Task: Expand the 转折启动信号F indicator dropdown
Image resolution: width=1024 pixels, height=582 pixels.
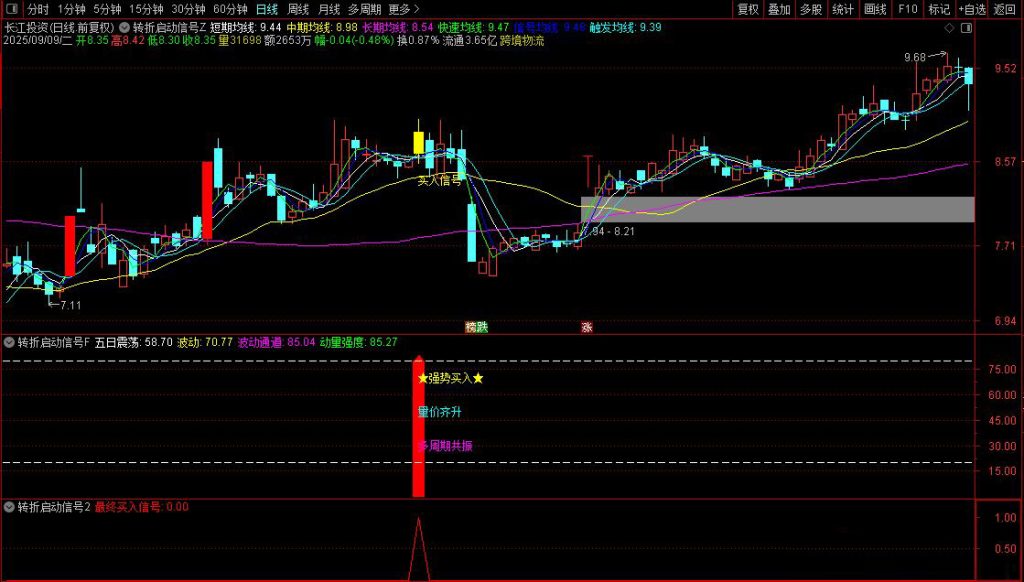Action: pos(10,342)
